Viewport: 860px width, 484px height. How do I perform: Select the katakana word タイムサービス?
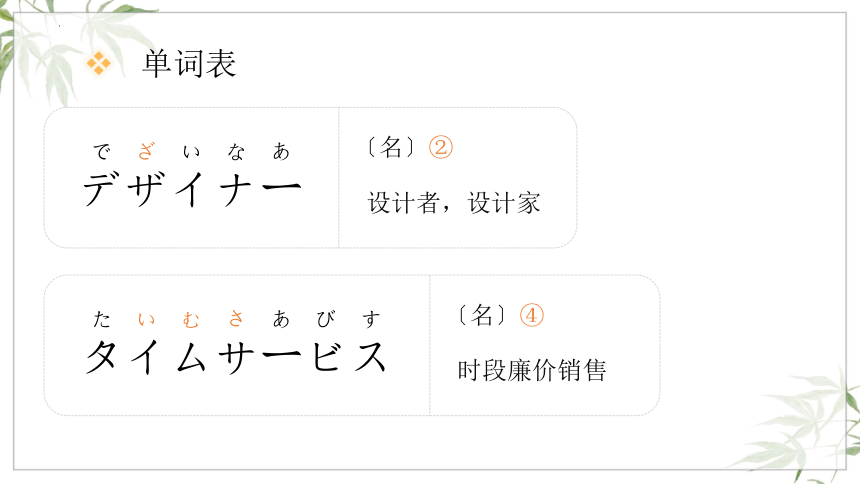[237, 357]
